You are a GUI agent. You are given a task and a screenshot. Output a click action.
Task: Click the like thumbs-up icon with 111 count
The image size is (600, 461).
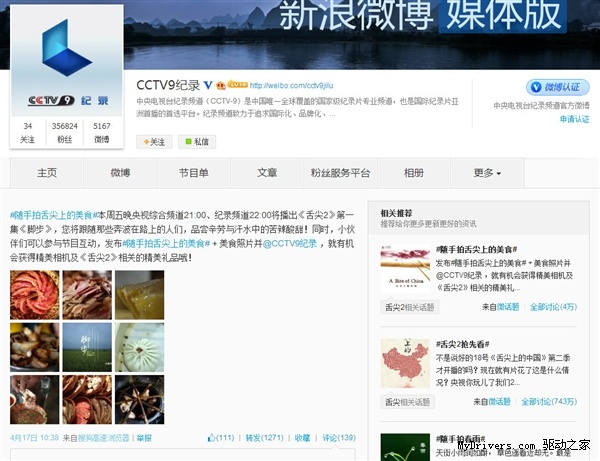pos(212,438)
